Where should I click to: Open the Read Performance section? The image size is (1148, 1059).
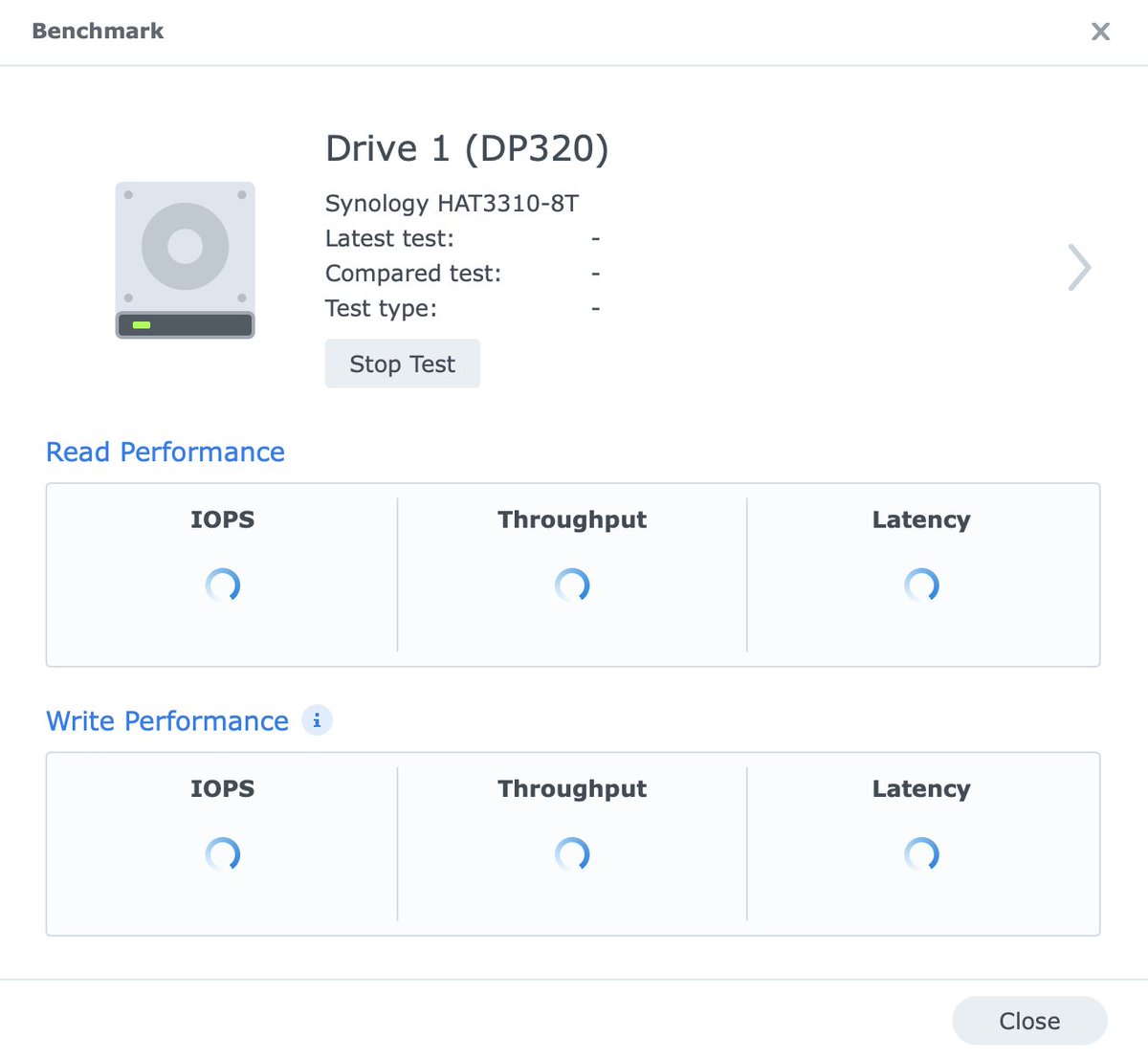165,452
